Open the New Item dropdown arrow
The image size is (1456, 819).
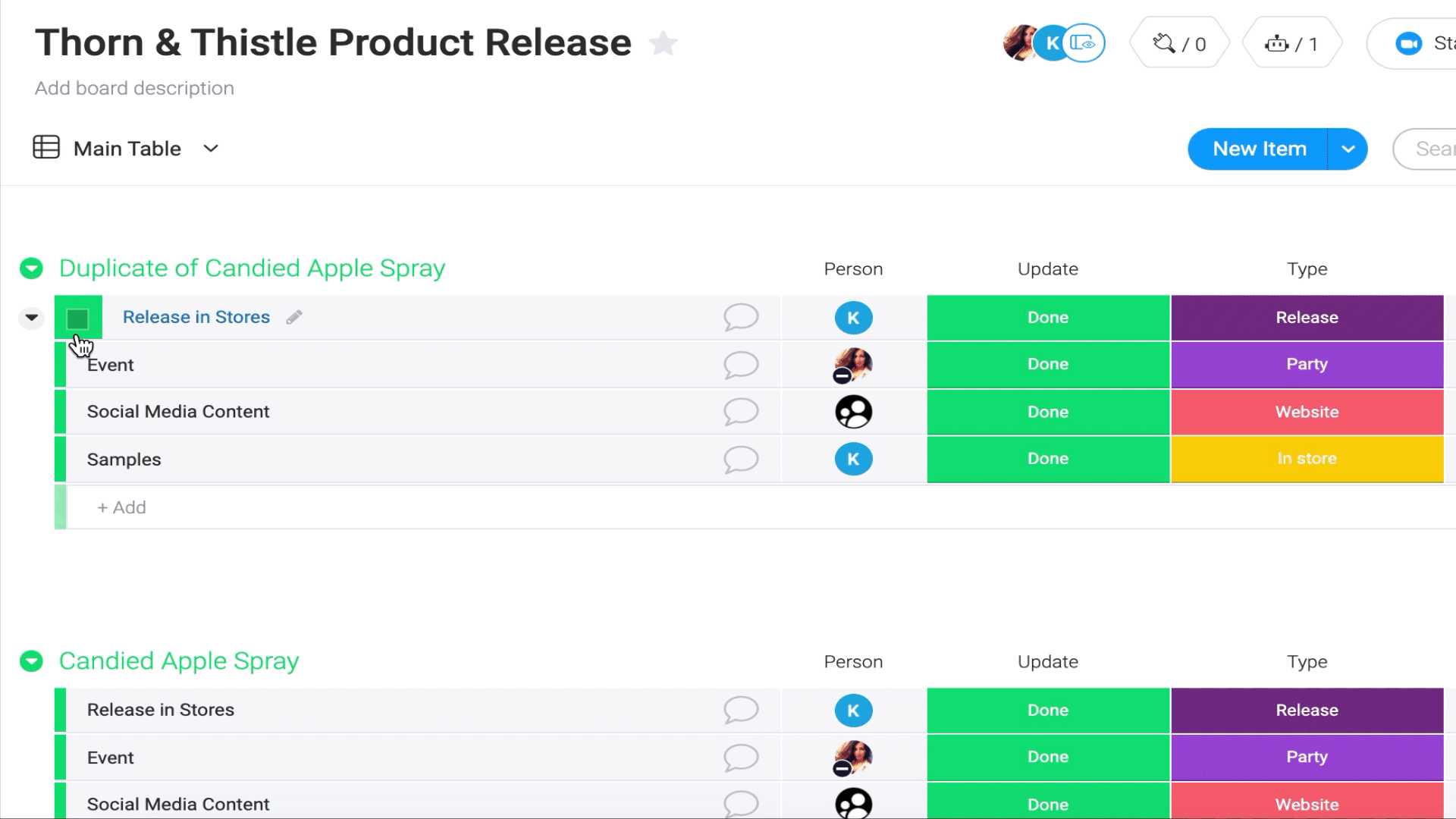pyautogui.click(x=1348, y=149)
